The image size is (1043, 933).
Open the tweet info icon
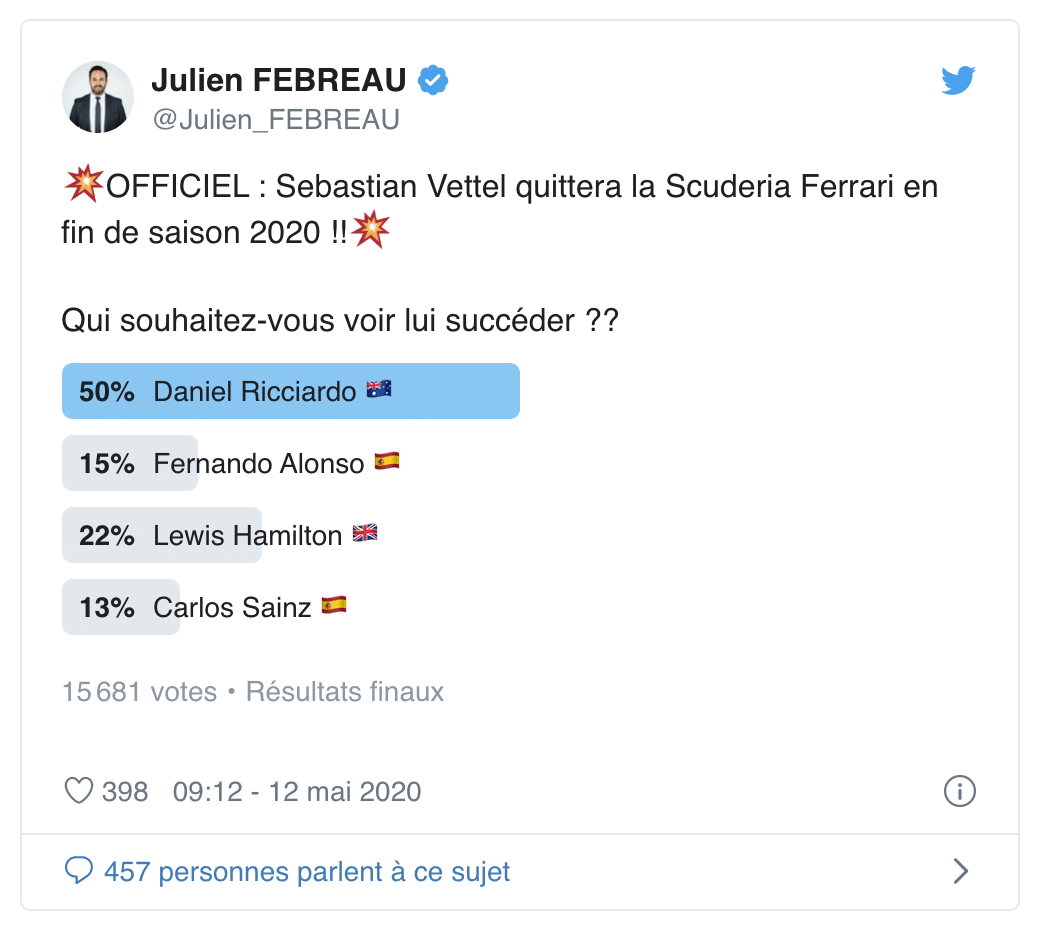tap(959, 791)
